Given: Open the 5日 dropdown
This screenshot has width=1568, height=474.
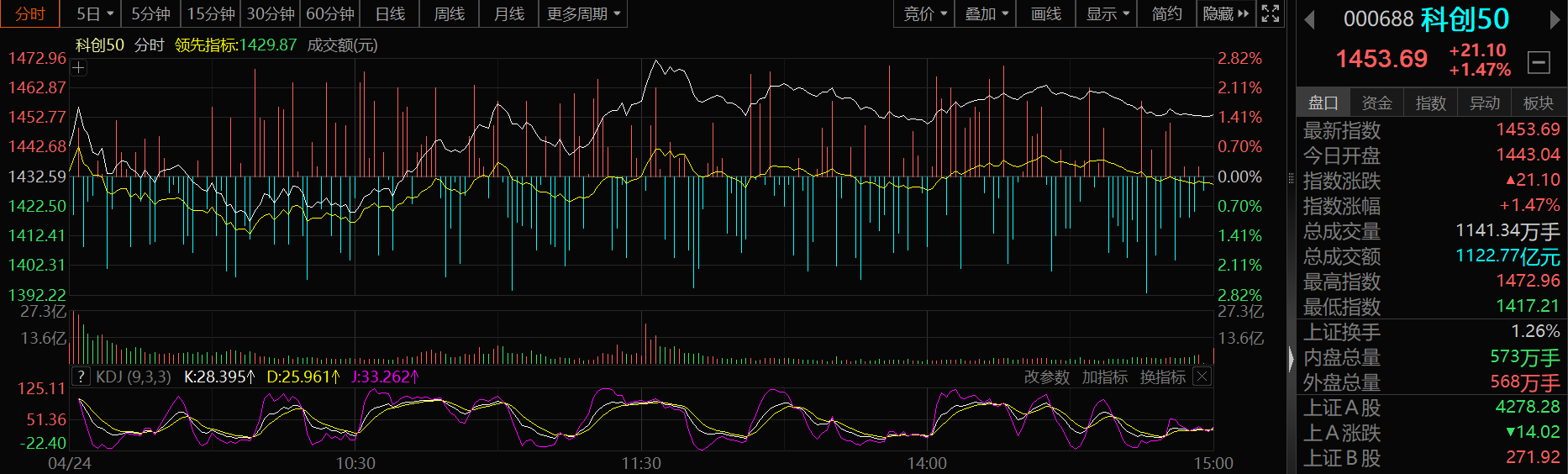Looking at the screenshot, I should coord(94,13).
